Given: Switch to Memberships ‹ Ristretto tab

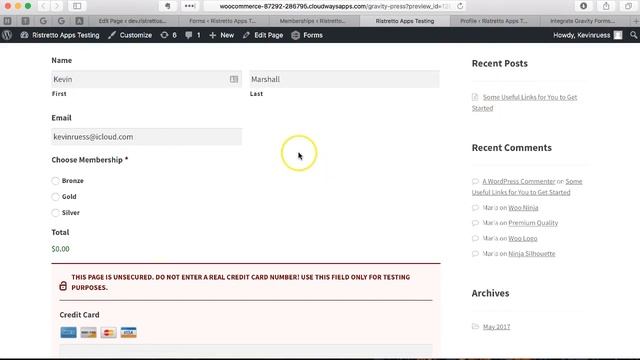Looking at the screenshot, I should pos(313,21).
